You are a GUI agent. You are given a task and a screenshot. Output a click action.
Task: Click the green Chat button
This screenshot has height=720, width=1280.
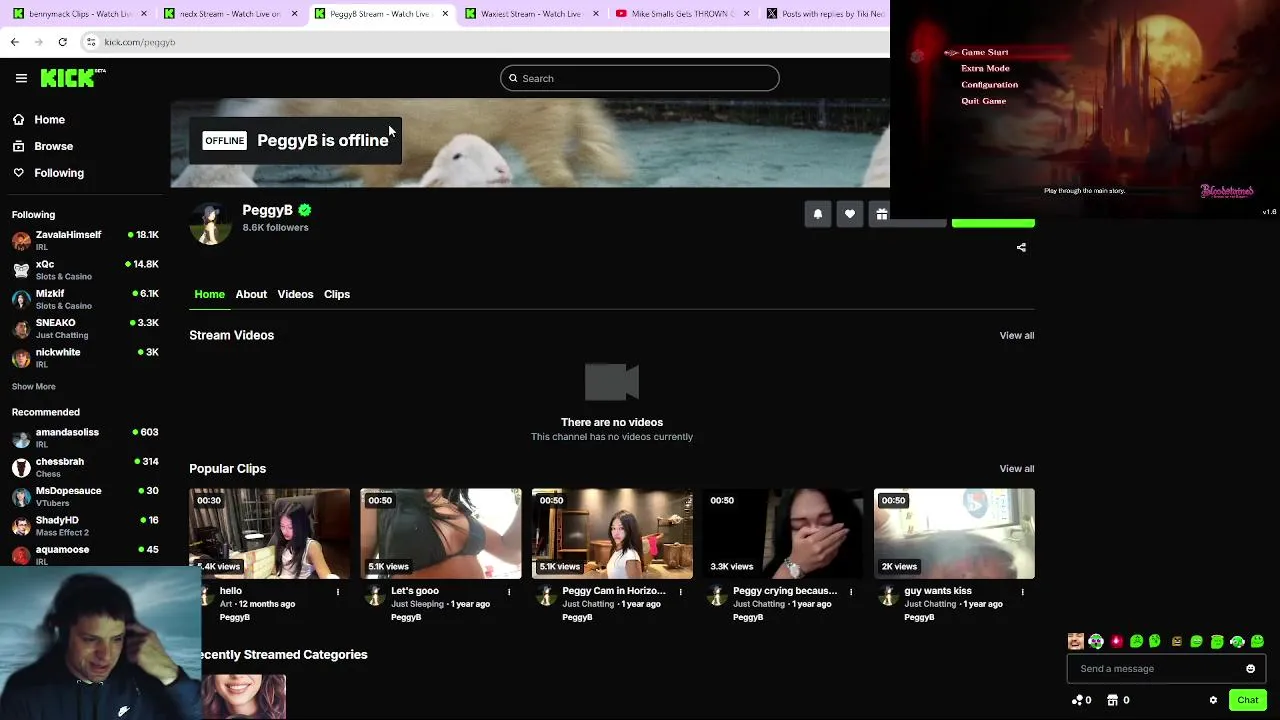(1247, 700)
